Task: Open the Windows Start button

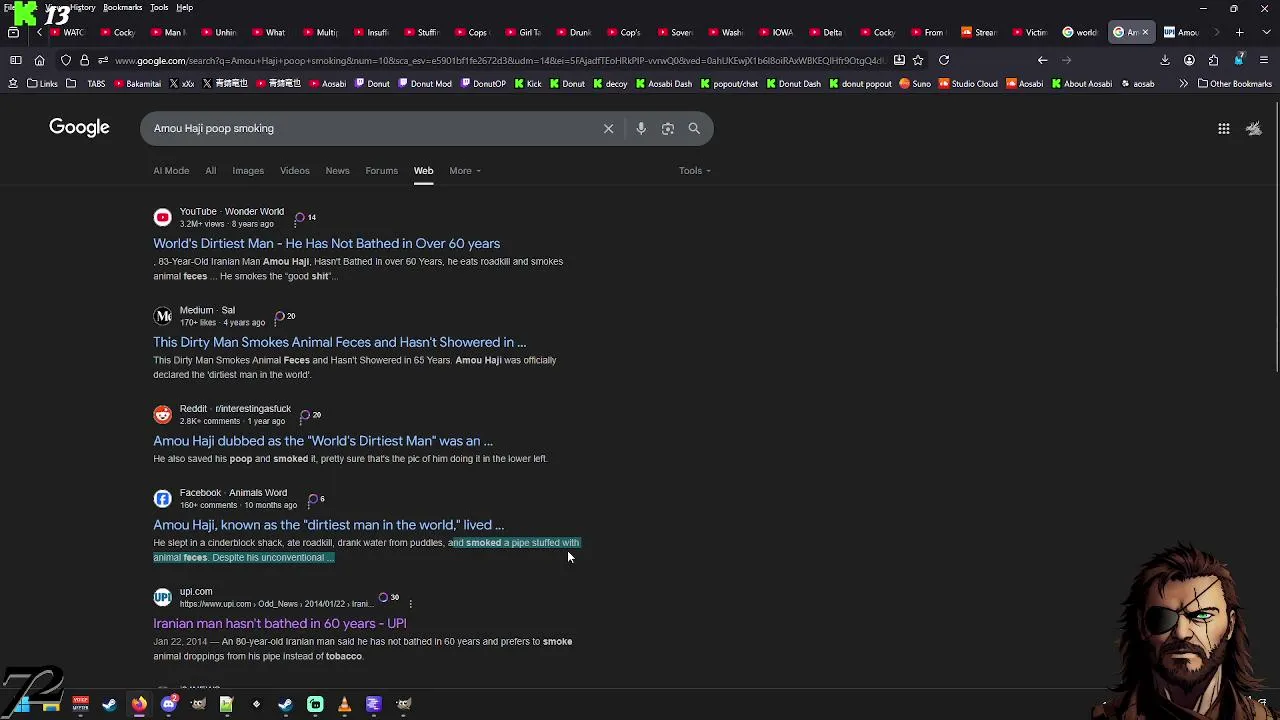Action: pos(22,704)
